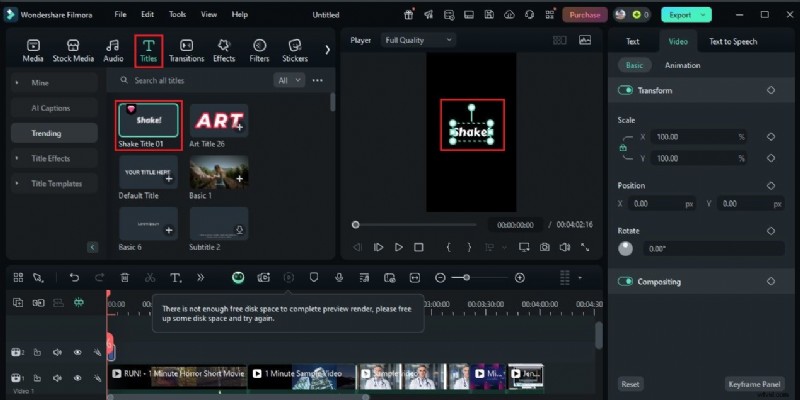Take a snapshot of the preview
Screen dimensions: 800x400
click(545, 247)
